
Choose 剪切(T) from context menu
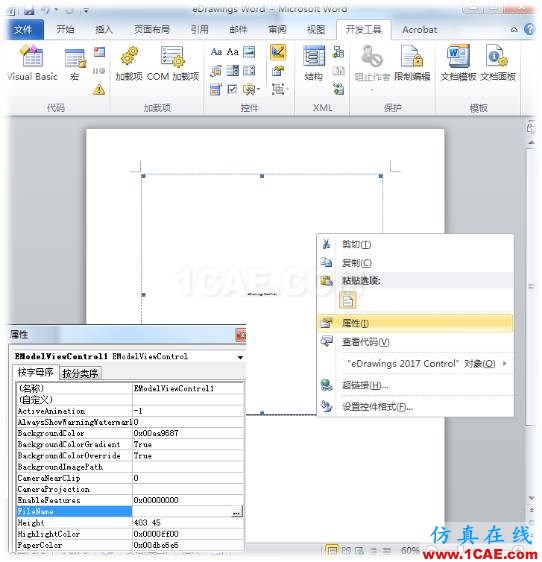(415, 244)
